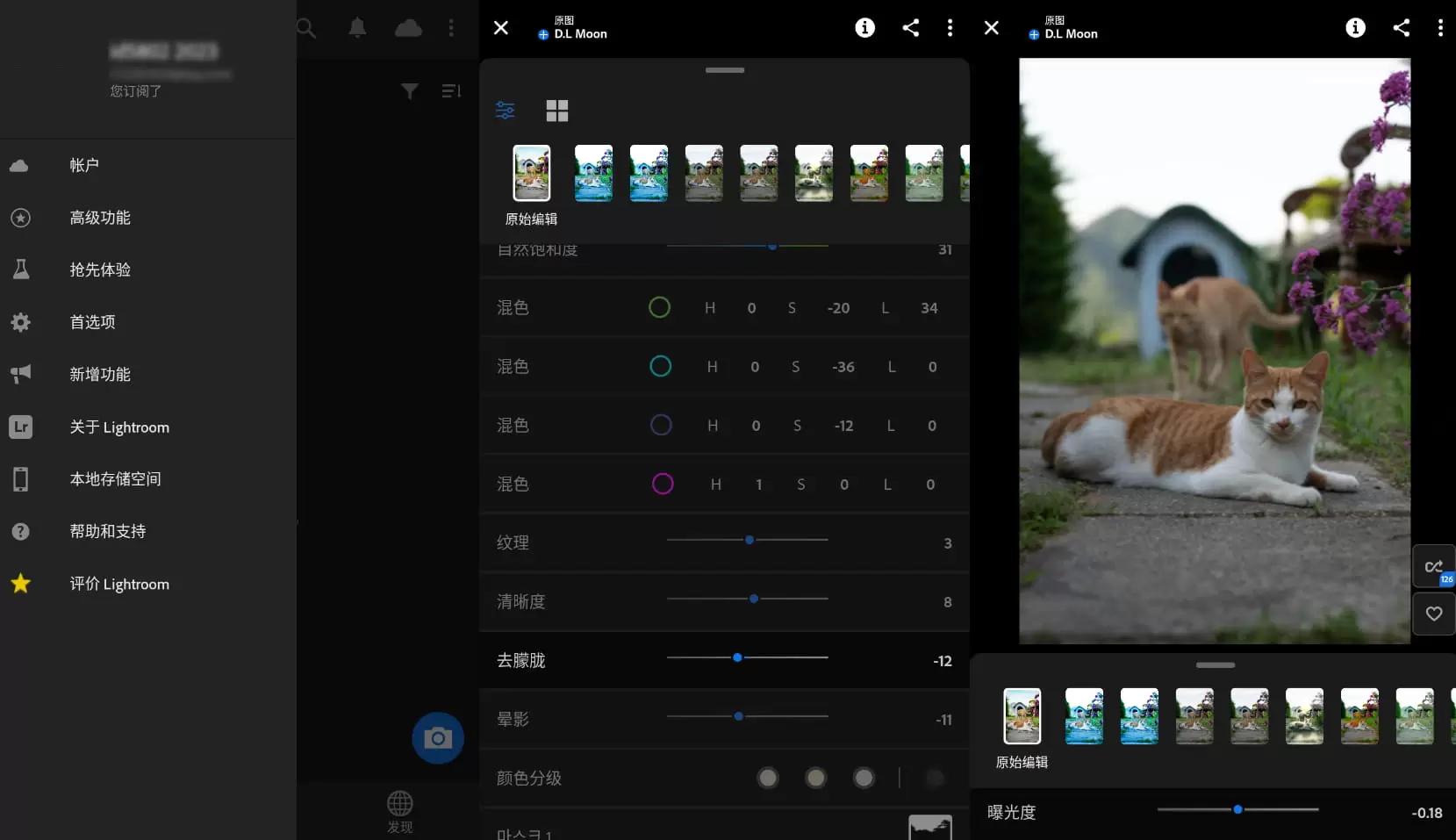Open 首选项 settings entry
Image resolution: width=1456 pixels, height=840 pixels.
coord(148,322)
